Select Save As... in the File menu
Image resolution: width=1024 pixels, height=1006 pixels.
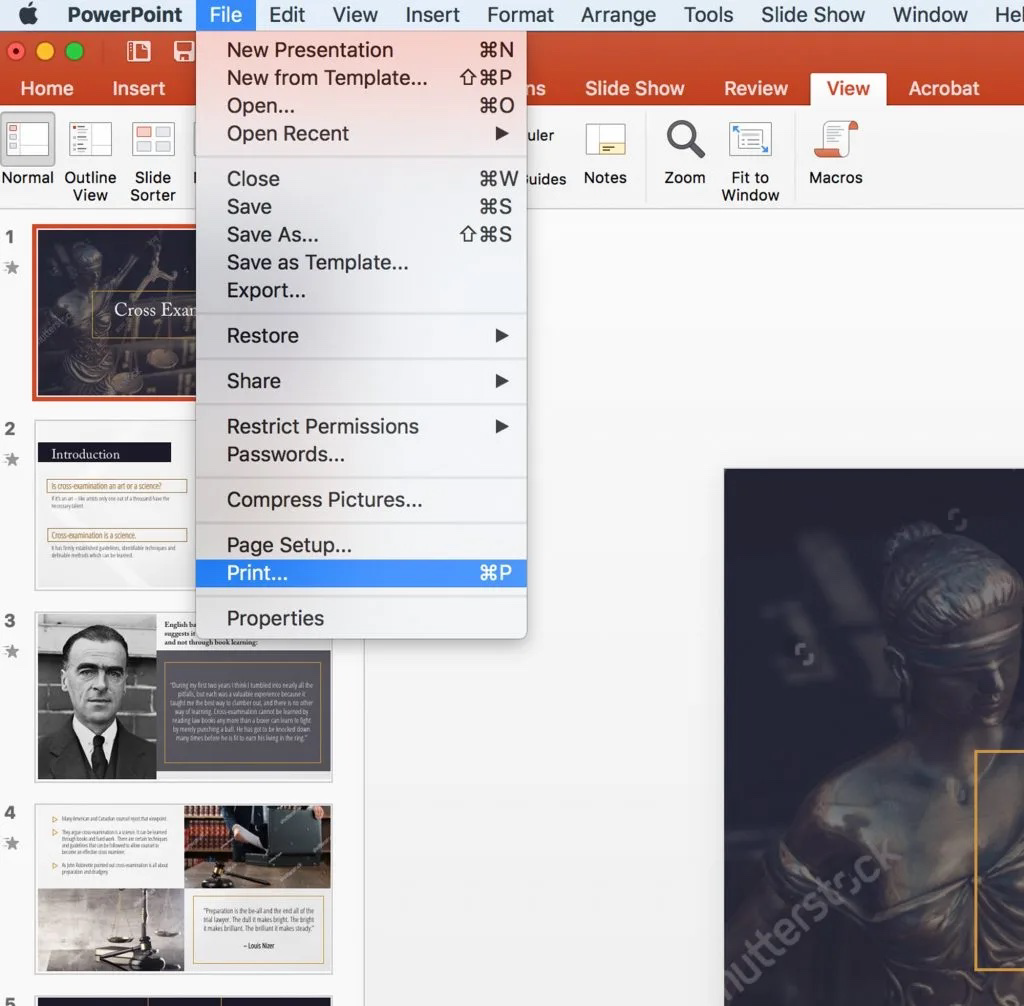point(273,235)
